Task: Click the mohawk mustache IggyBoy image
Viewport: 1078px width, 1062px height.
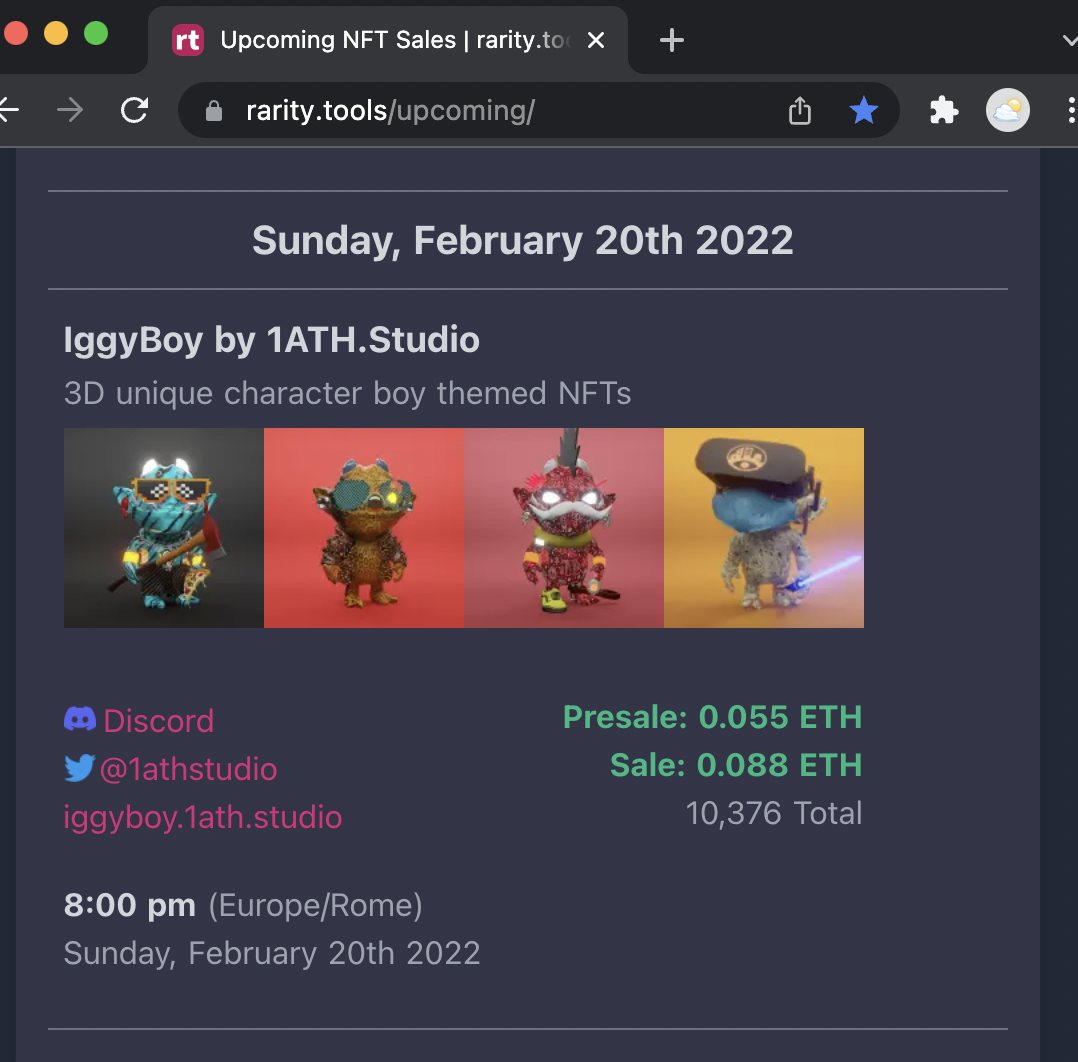Action: coord(564,528)
